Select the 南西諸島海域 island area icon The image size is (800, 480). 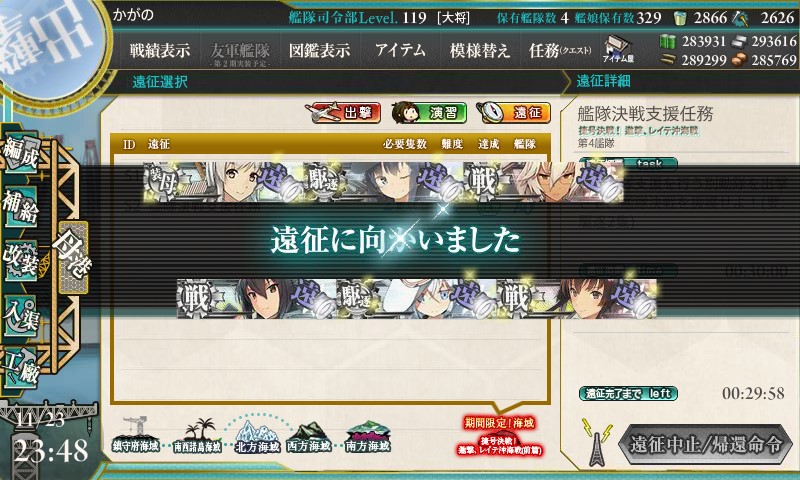pyautogui.click(x=197, y=436)
